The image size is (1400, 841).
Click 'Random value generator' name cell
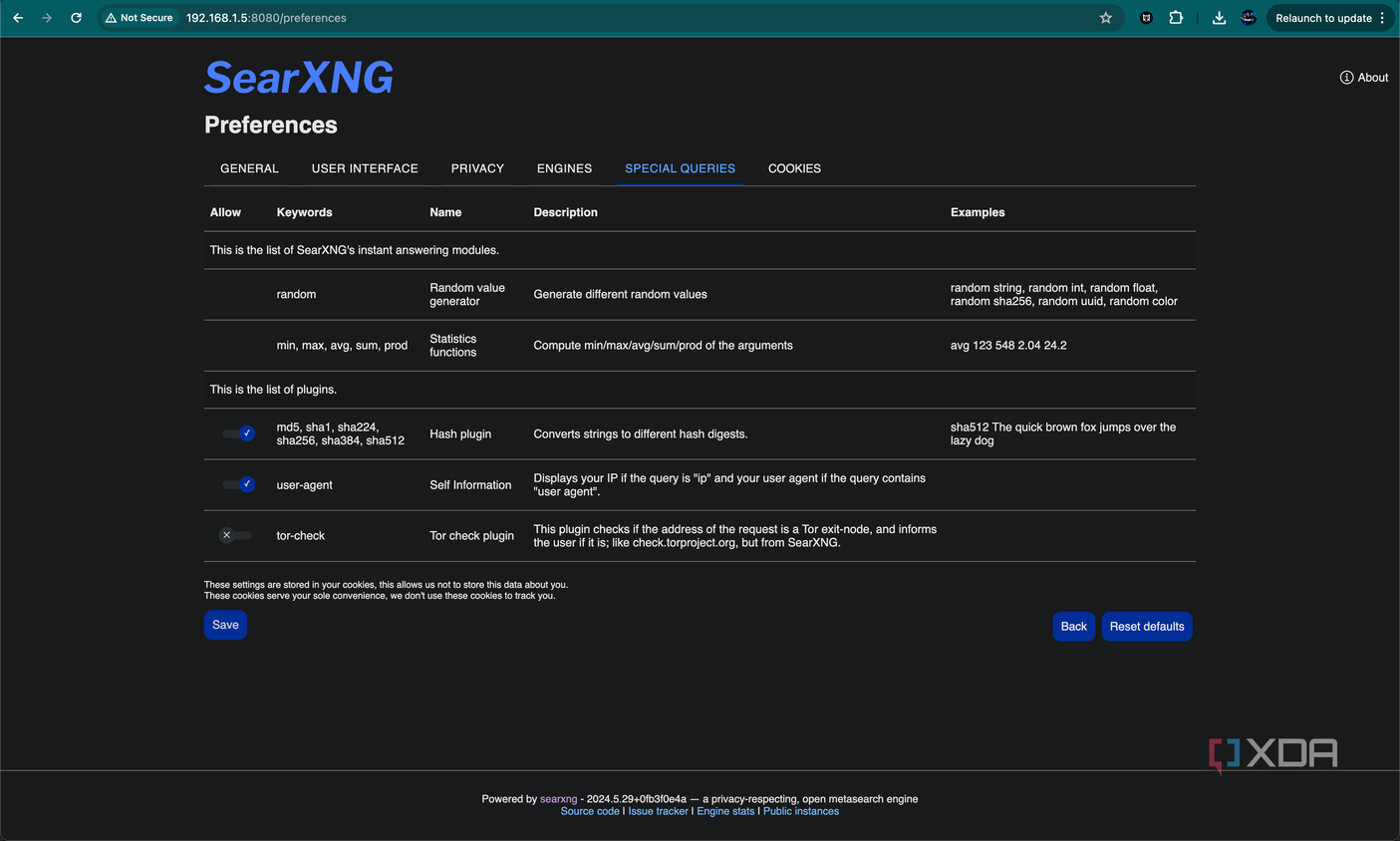467,294
